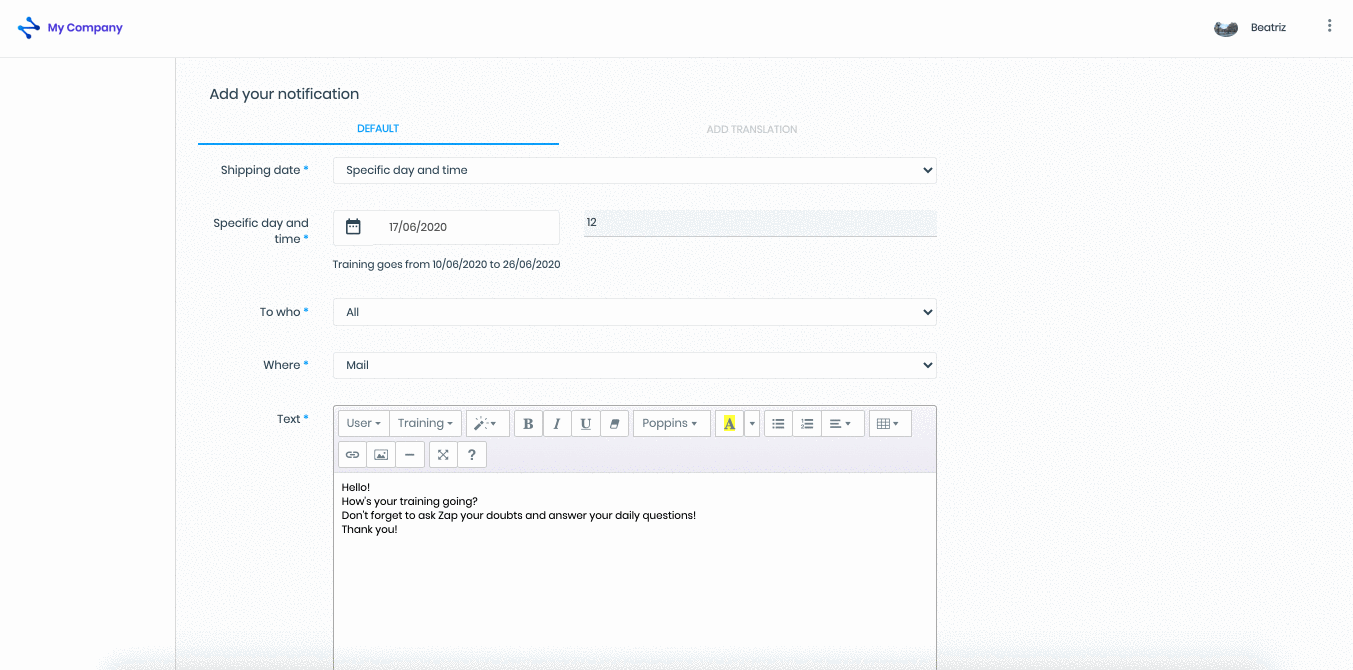Click the line "How's your training going?"
Screen dimensions: 1353x670
(x=410, y=501)
